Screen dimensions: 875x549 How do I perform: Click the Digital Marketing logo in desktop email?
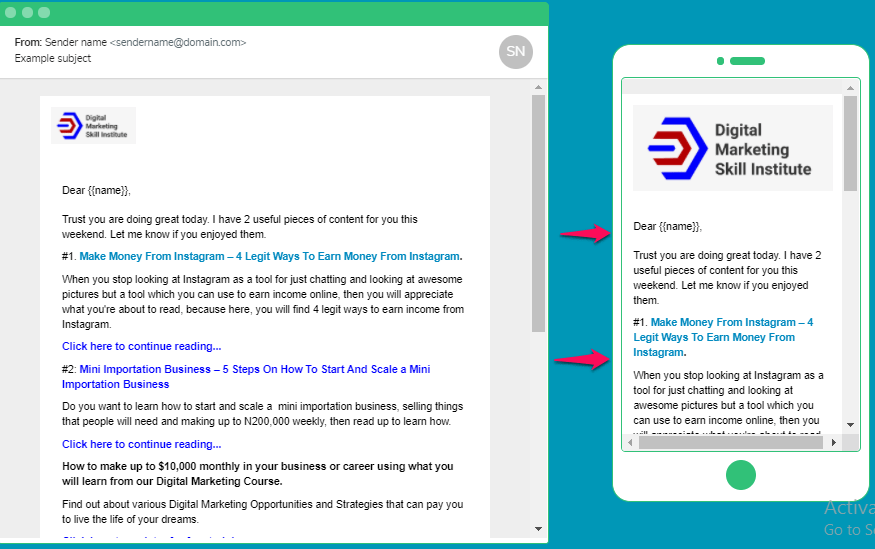tap(93, 126)
